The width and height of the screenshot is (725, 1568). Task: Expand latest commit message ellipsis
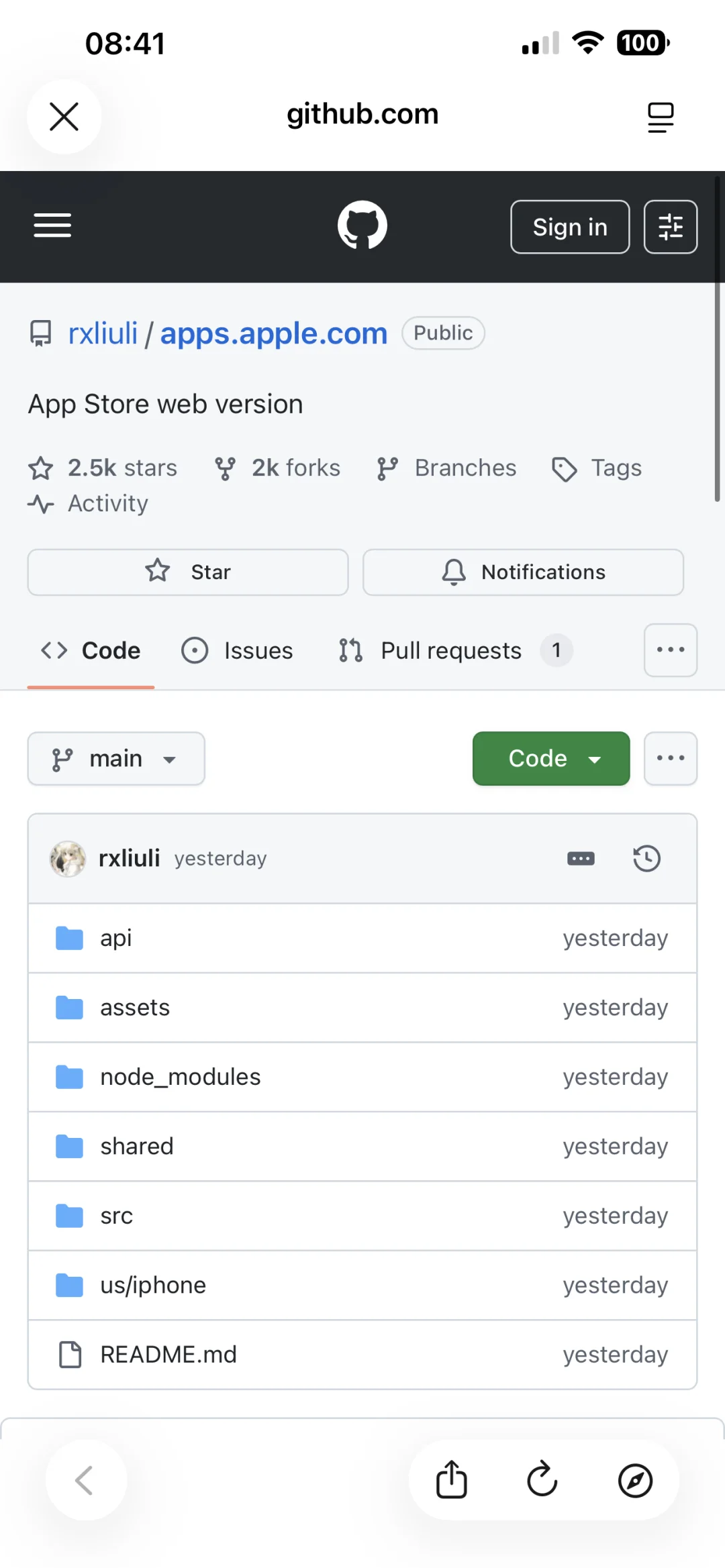[x=581, y=858]
